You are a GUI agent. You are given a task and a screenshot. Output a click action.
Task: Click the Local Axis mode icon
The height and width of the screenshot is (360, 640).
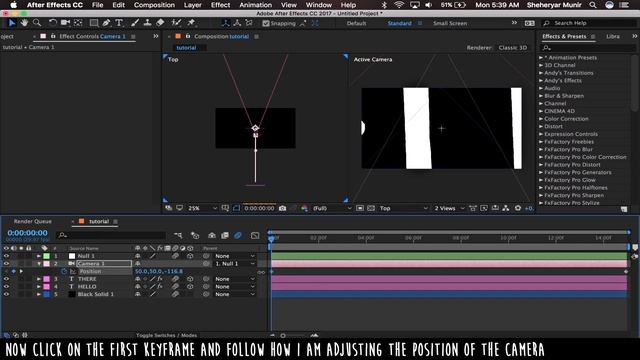pyautogui.click(x=225, y=23)
